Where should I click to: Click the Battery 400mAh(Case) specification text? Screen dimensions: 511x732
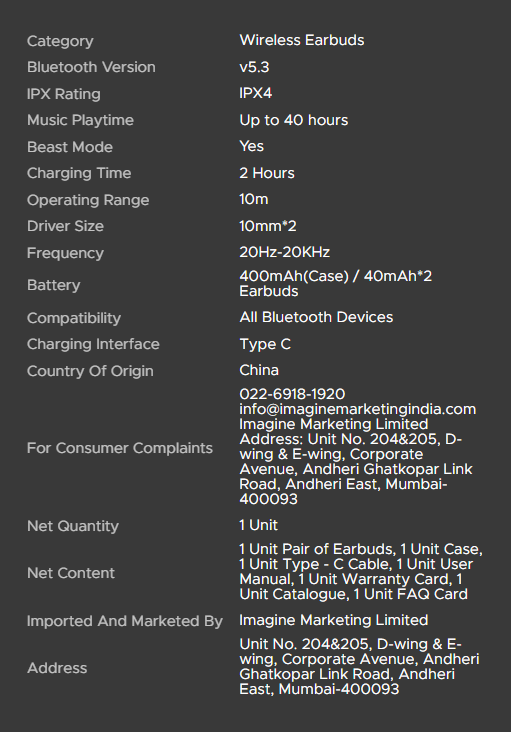pyautogui.click(x=336, y=283)
